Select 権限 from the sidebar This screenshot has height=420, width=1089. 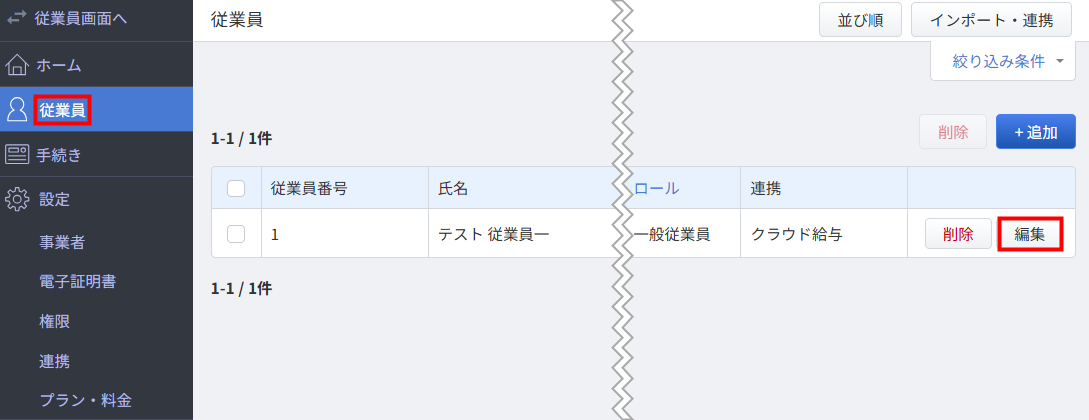pyautogui.click(x=54, y=321)
